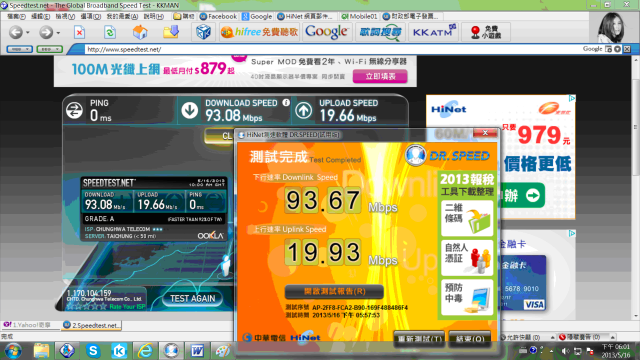Open the Google bookmark link
Screen dimensions: 640x360
(x=257, y=16)
